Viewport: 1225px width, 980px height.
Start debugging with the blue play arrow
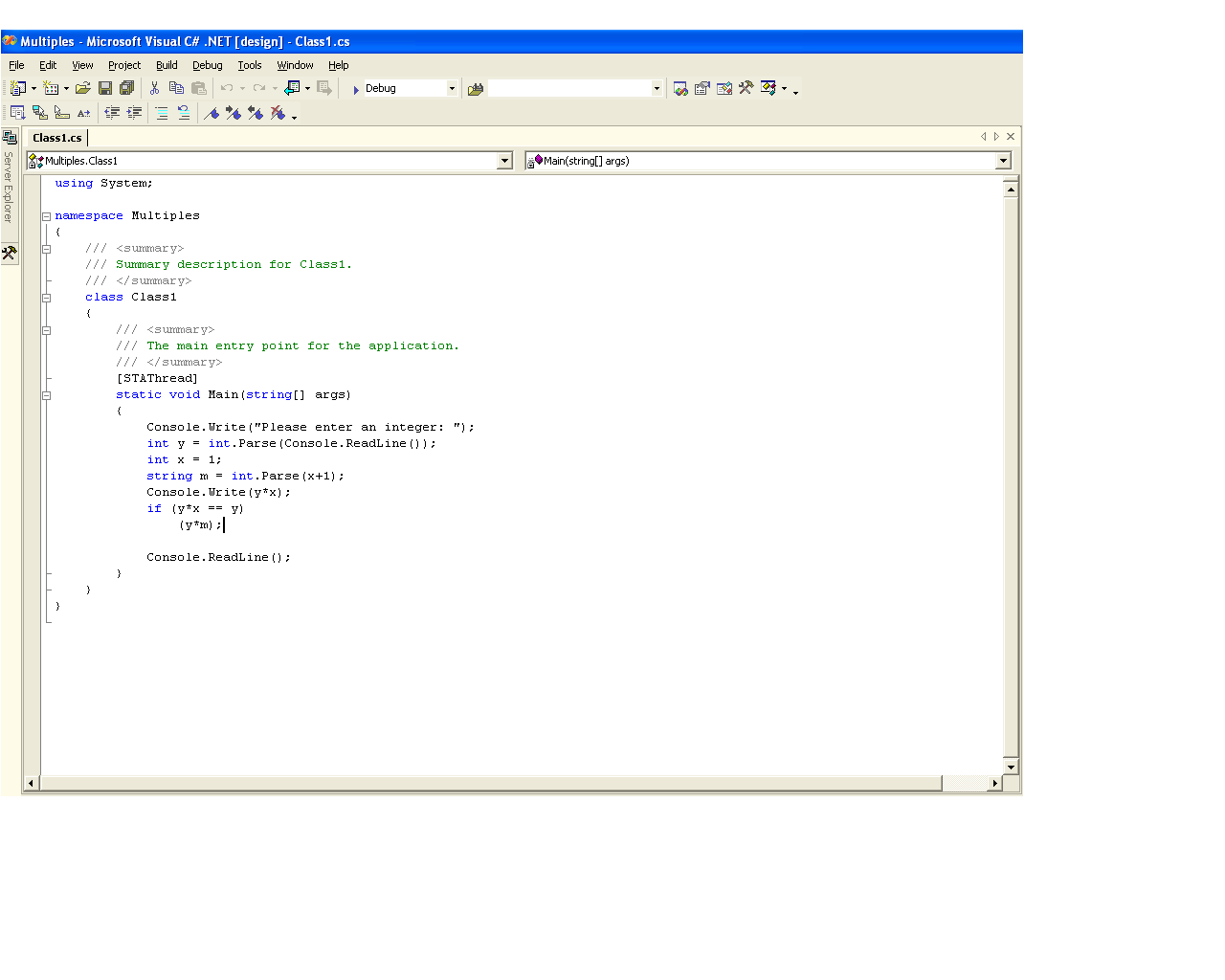tap(356, 89)
